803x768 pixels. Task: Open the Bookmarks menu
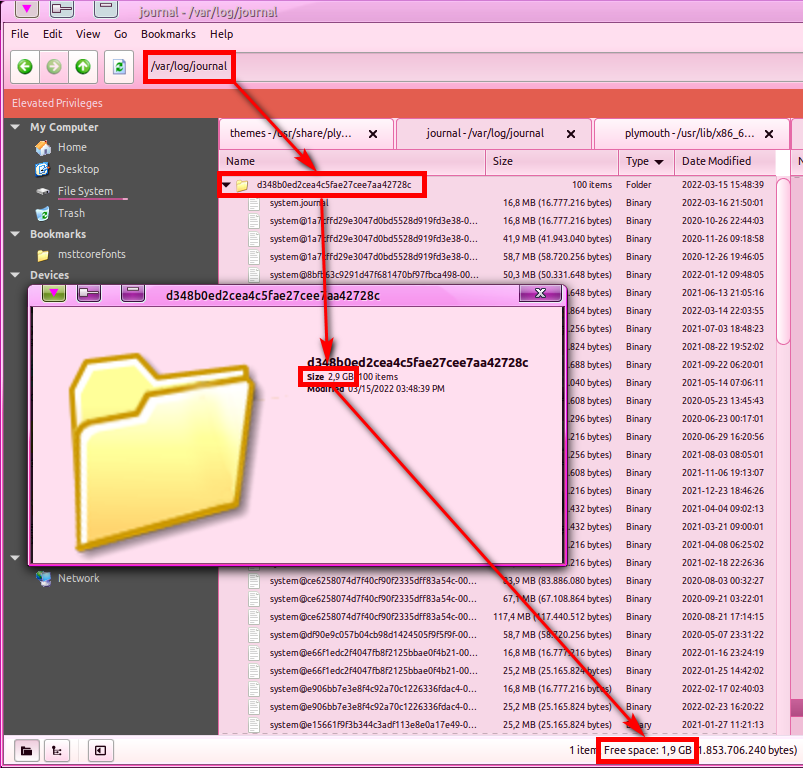coord(168,34)
